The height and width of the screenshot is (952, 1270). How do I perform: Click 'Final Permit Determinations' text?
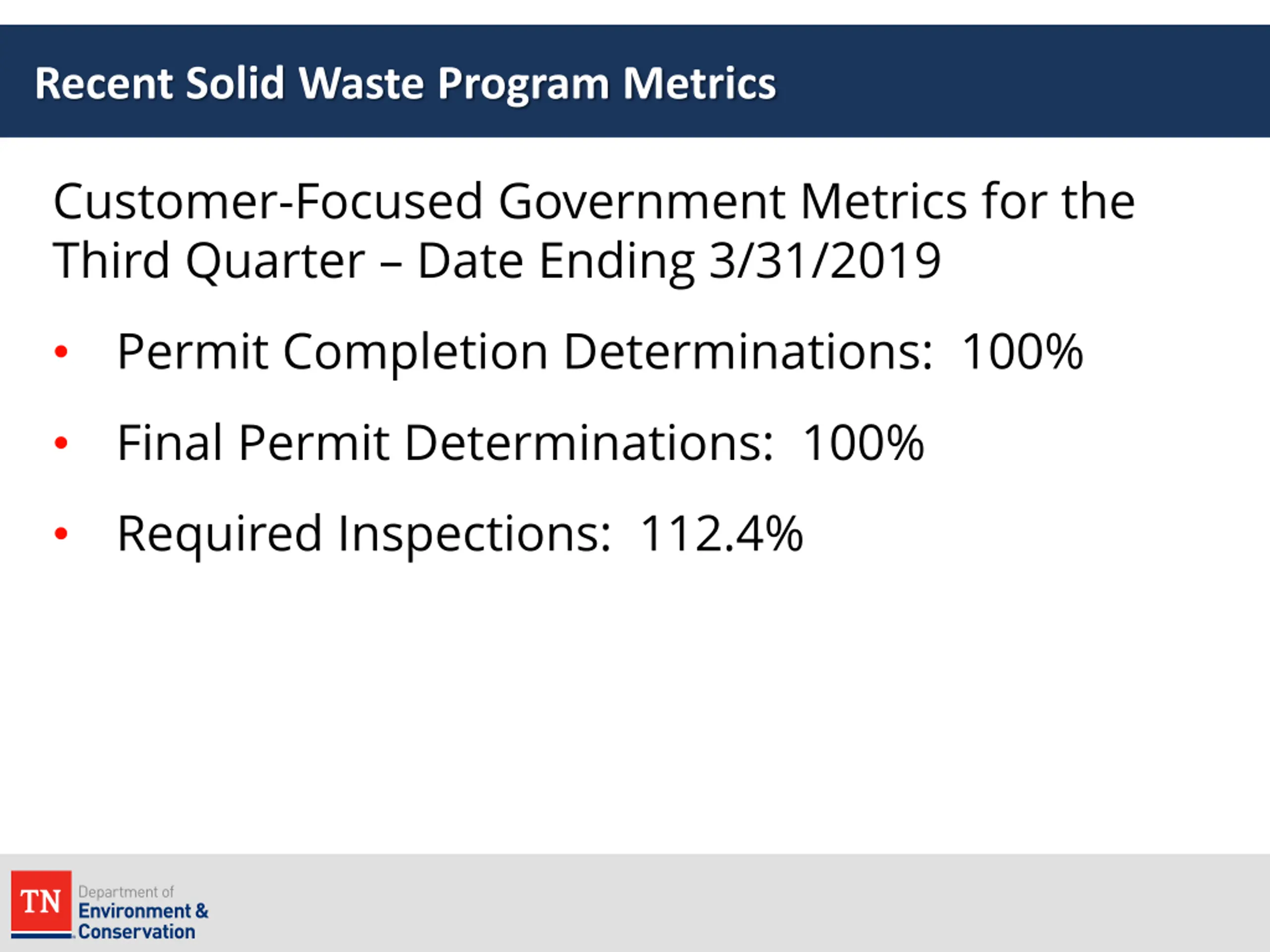445,442
